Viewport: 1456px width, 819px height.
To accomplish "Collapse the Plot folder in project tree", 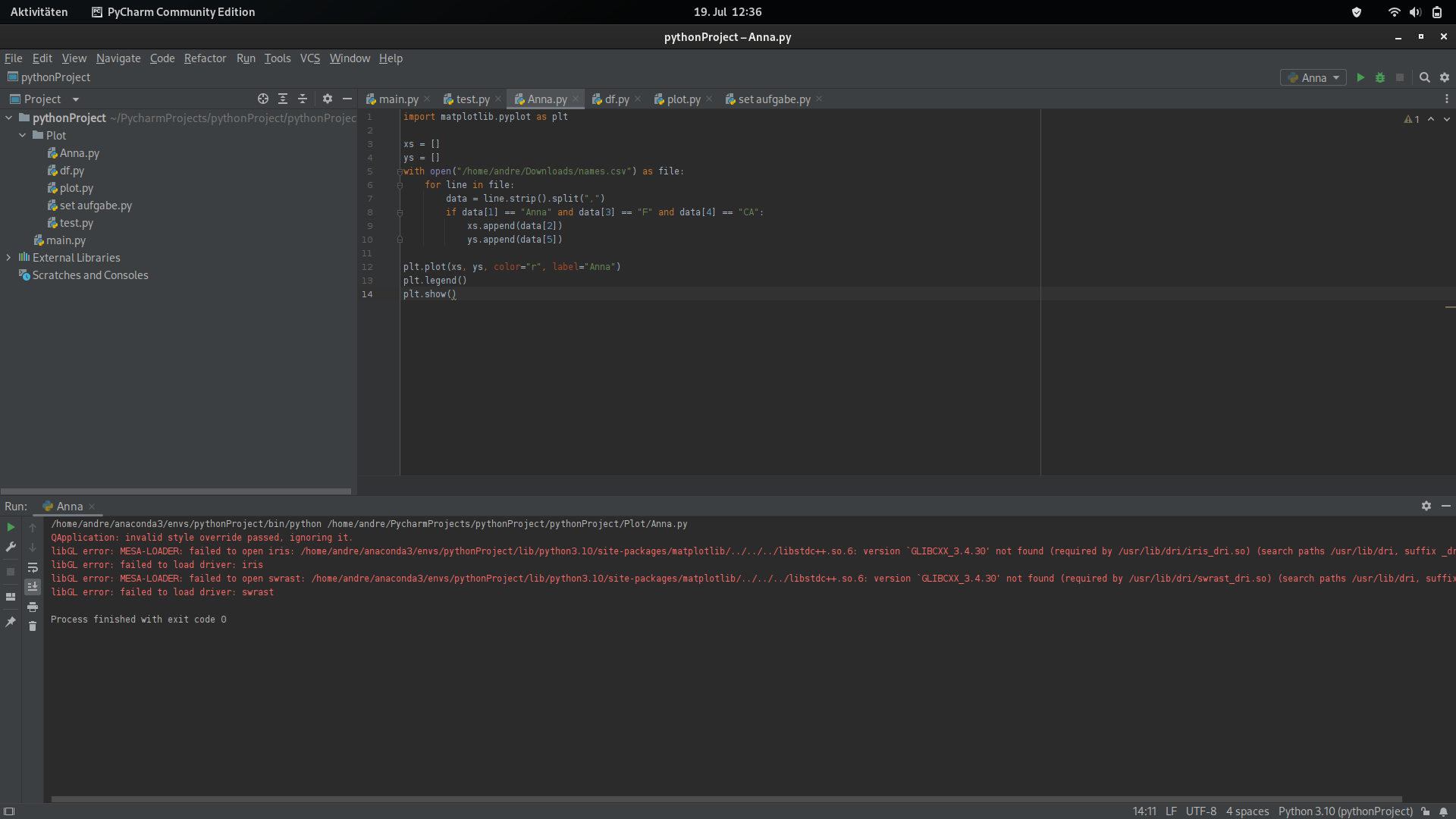I will pos(23,135).
